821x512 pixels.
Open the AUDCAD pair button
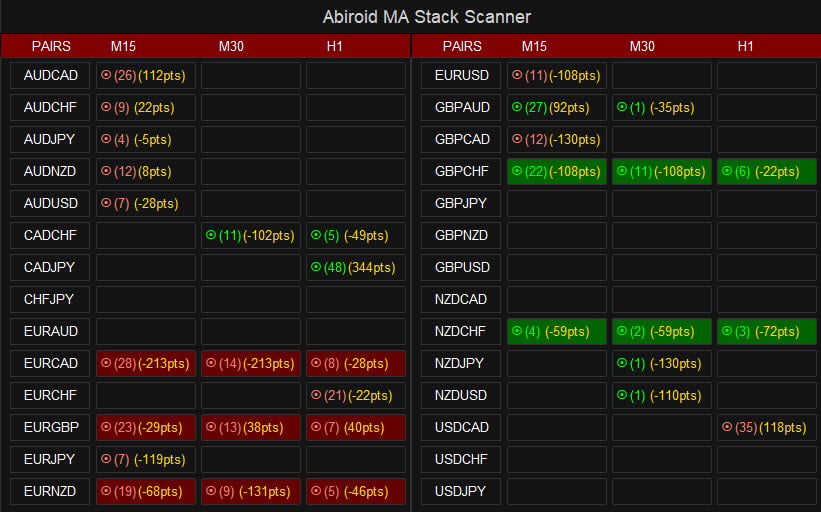[x=51, y=75]
